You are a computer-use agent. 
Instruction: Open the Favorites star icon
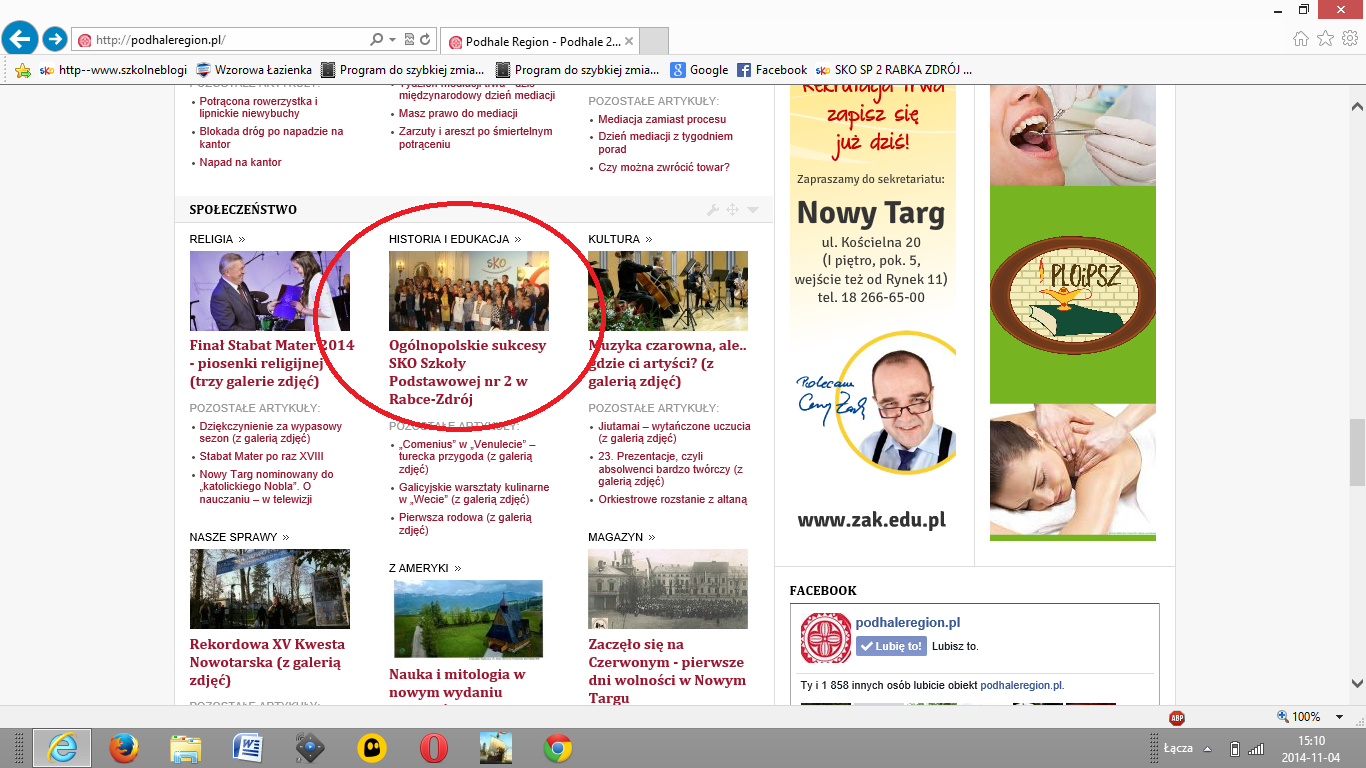(x=1325, y=39)
